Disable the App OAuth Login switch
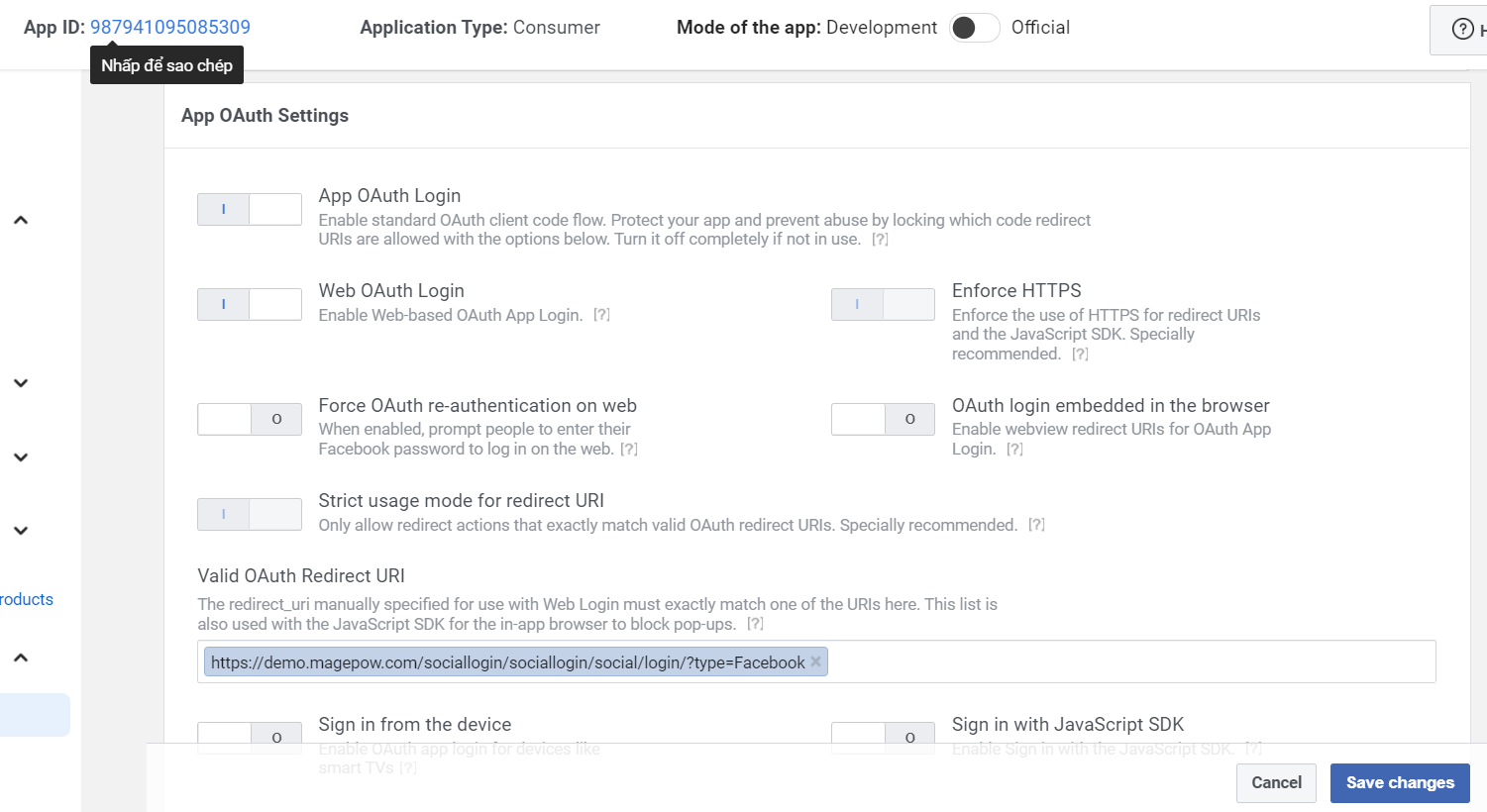This screenshot has width=1487, height=812. click(x=250, y=209)
